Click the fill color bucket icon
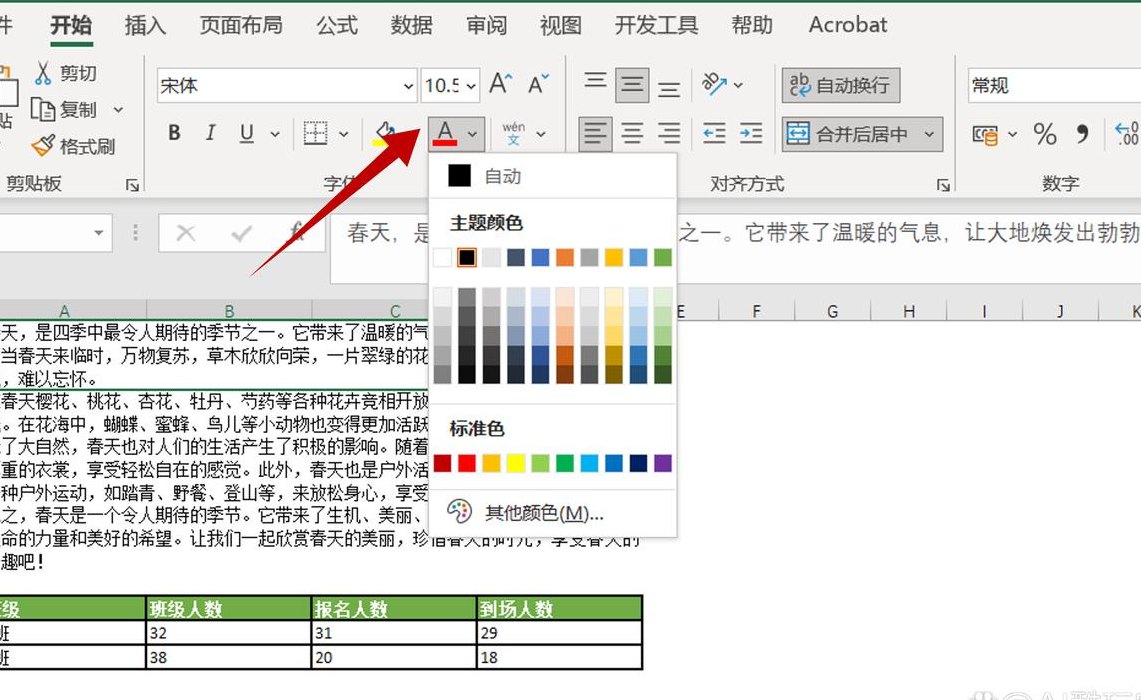This screenshot has width=1141, height=700. (x=384, y=133)
